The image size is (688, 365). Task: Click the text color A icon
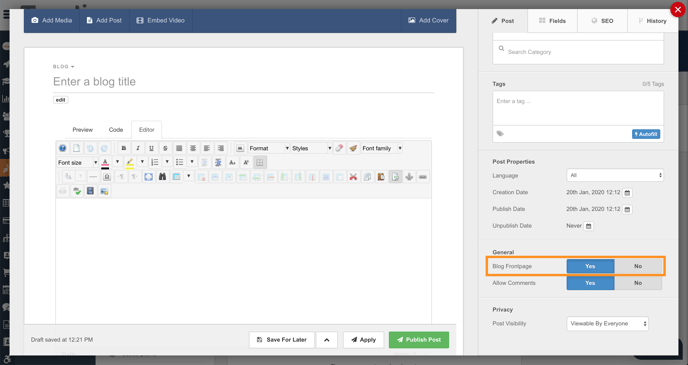point(105,163)
